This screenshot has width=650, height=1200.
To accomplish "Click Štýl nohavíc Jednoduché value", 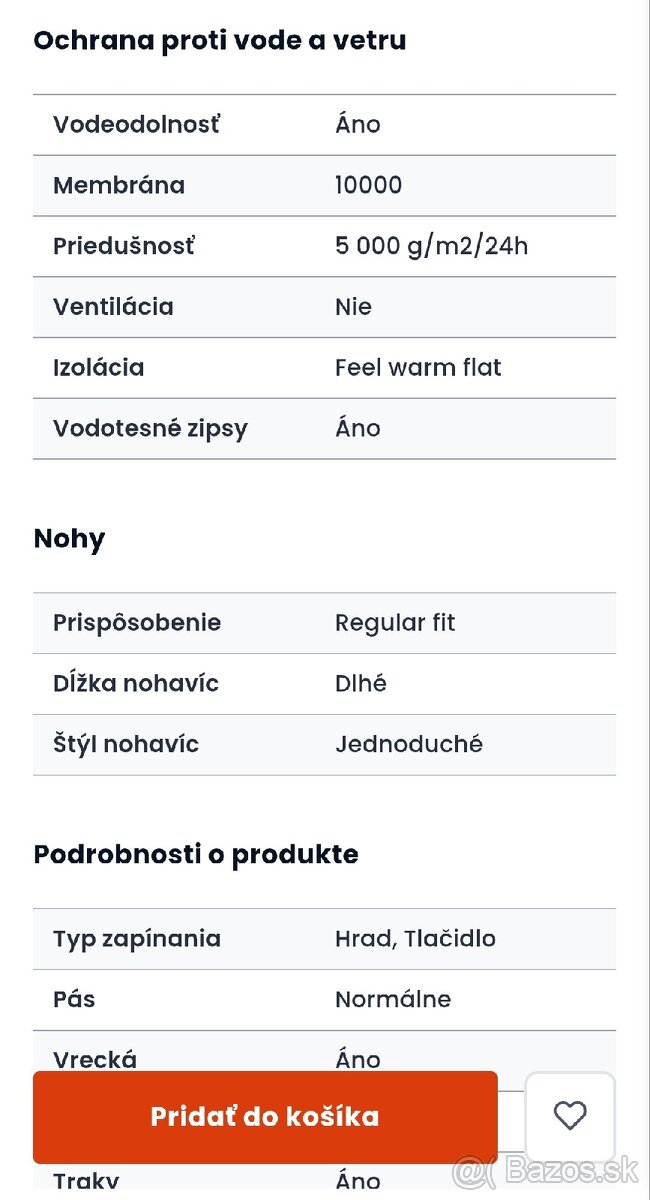I will click(x=408, y=744).
